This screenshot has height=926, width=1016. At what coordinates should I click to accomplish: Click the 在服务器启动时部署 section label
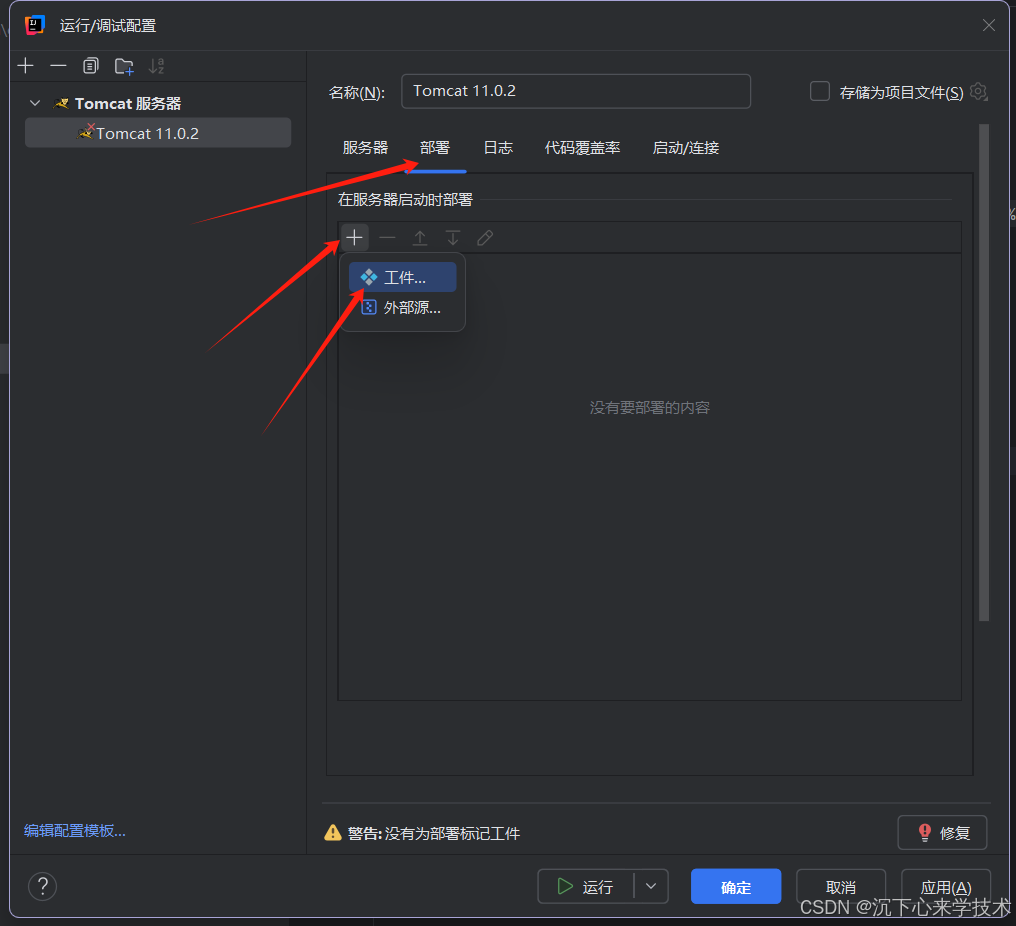click(x=405, y=200)
